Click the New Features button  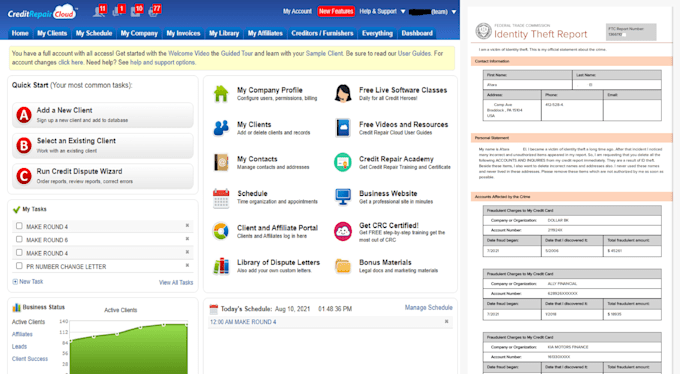336,11
